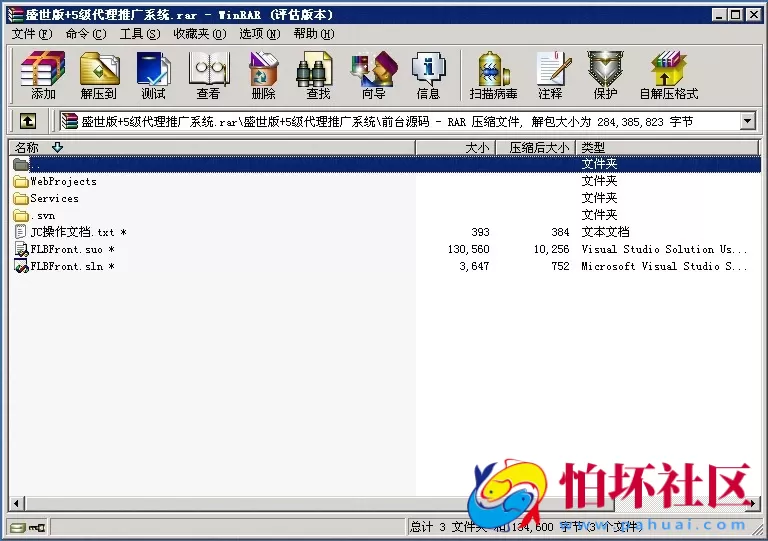The height and width of the screenshot is (541, 768).
Task: Open the Favorites (收藏夹) menu
Action: pos(200,34)
